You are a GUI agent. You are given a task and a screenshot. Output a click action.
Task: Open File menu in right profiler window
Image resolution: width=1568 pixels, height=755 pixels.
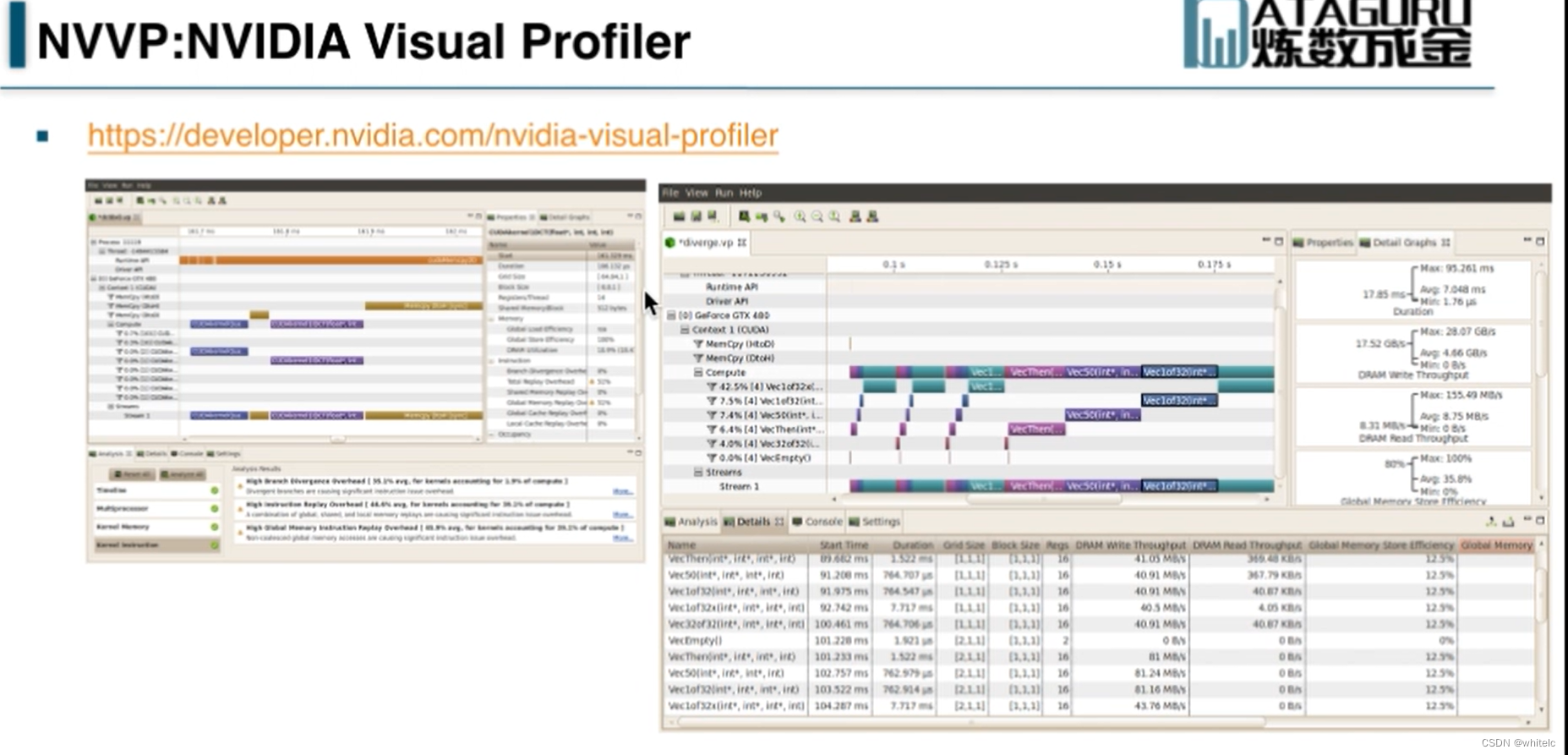click(670, 193)
